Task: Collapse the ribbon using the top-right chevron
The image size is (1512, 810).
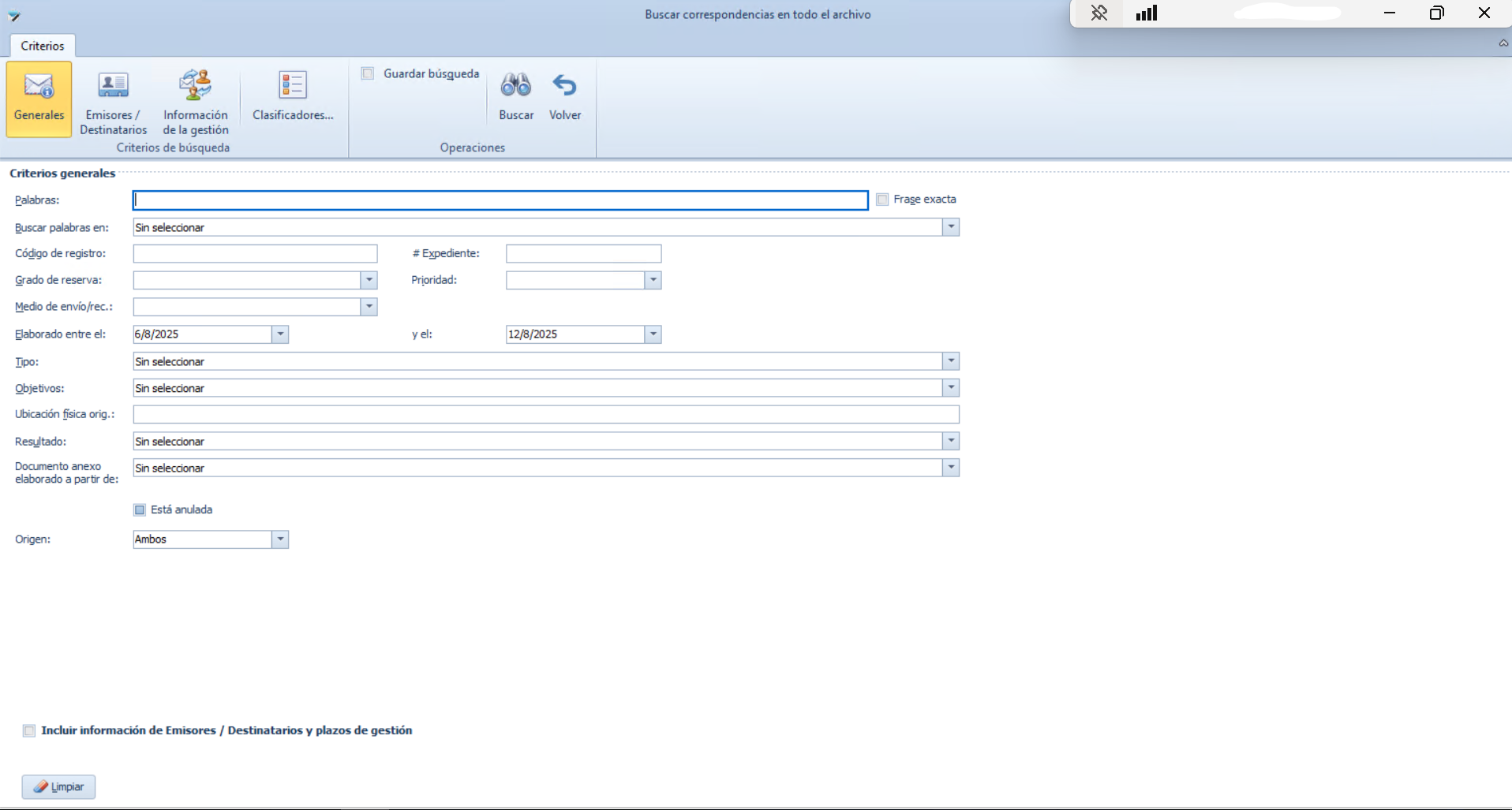Action: [1503, 43]
